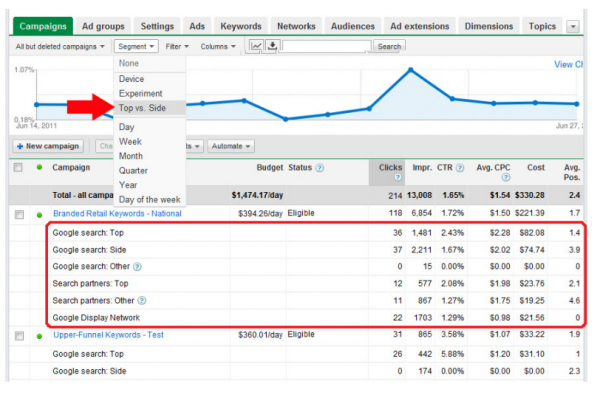Viewport: 600px width, 398px height.
Task: Open Branded Retail Keywords - National link
Action: click(x=117, y=214)
